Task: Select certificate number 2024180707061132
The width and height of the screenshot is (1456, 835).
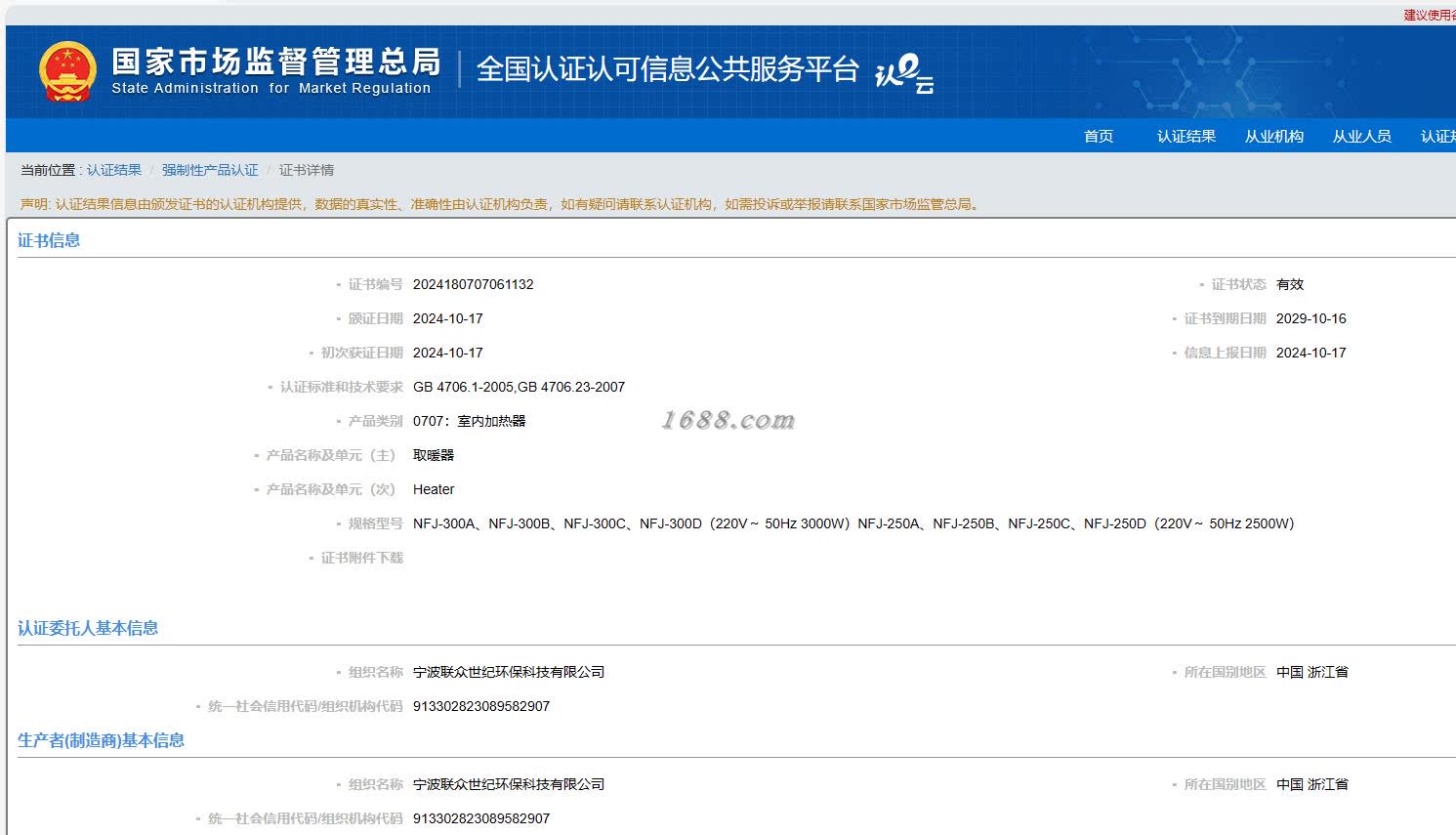Action: point(474,284)
